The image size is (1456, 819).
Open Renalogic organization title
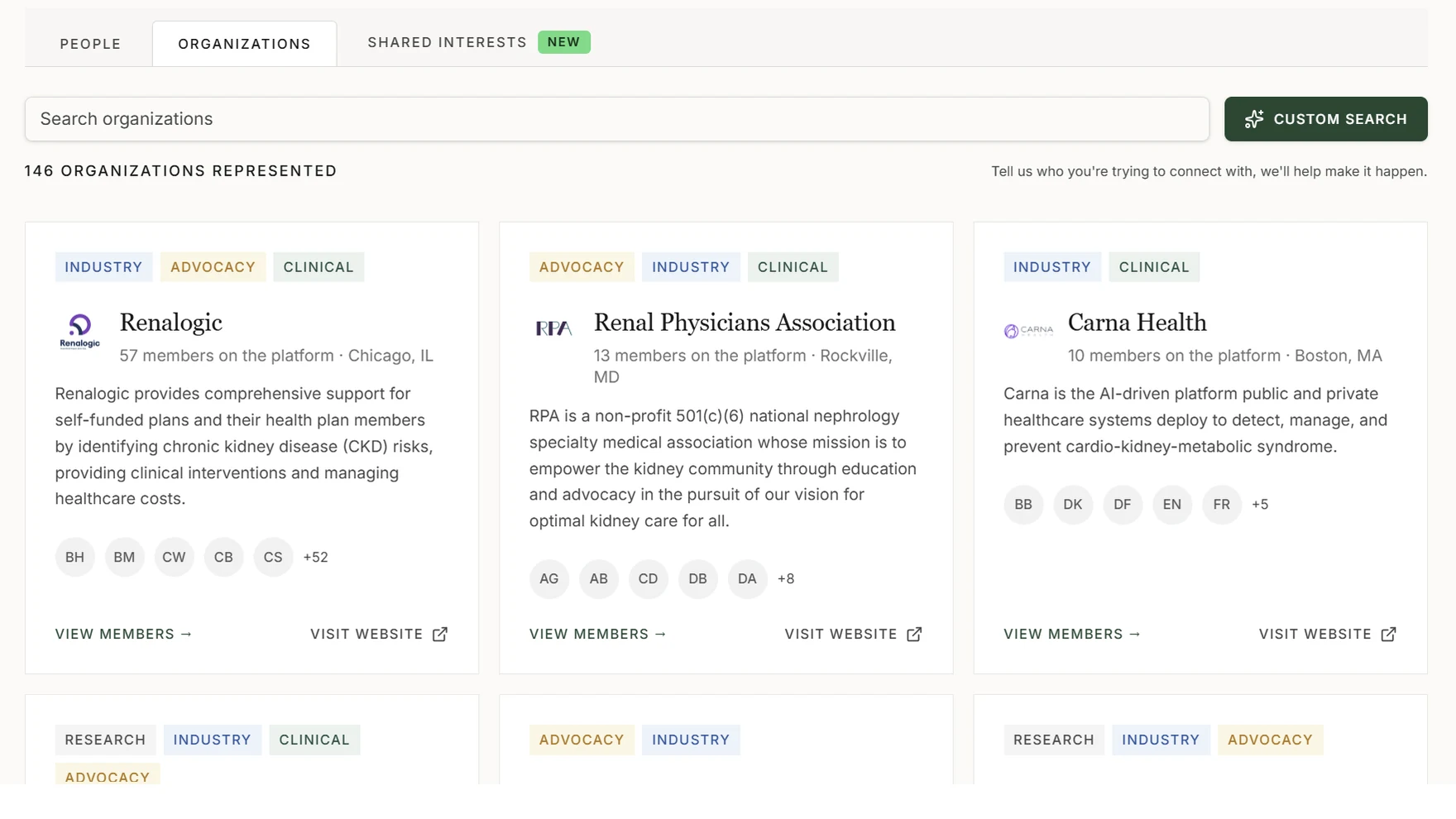[171, 323]
